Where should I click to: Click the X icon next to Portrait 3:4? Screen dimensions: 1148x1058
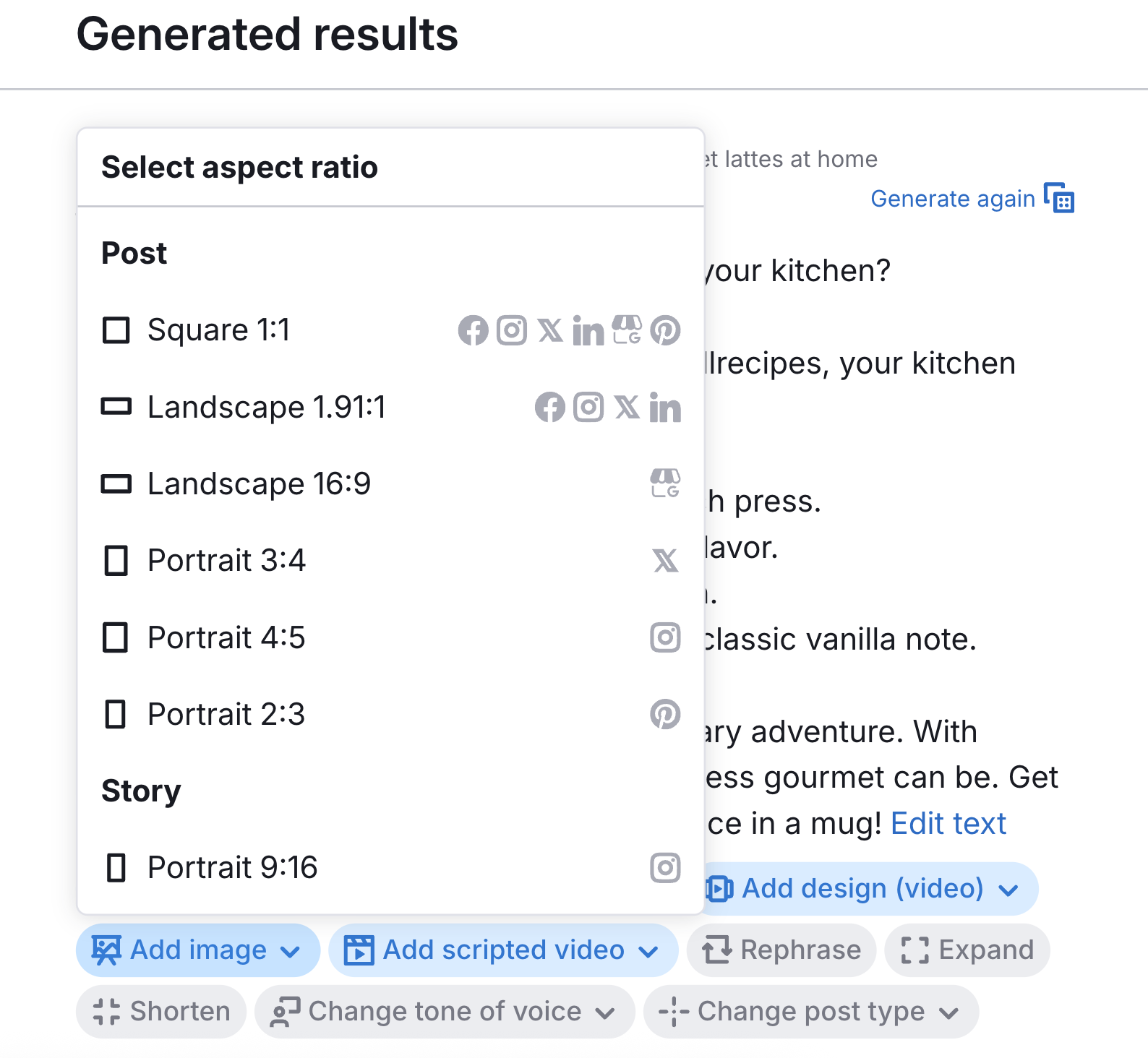[666, 561]
